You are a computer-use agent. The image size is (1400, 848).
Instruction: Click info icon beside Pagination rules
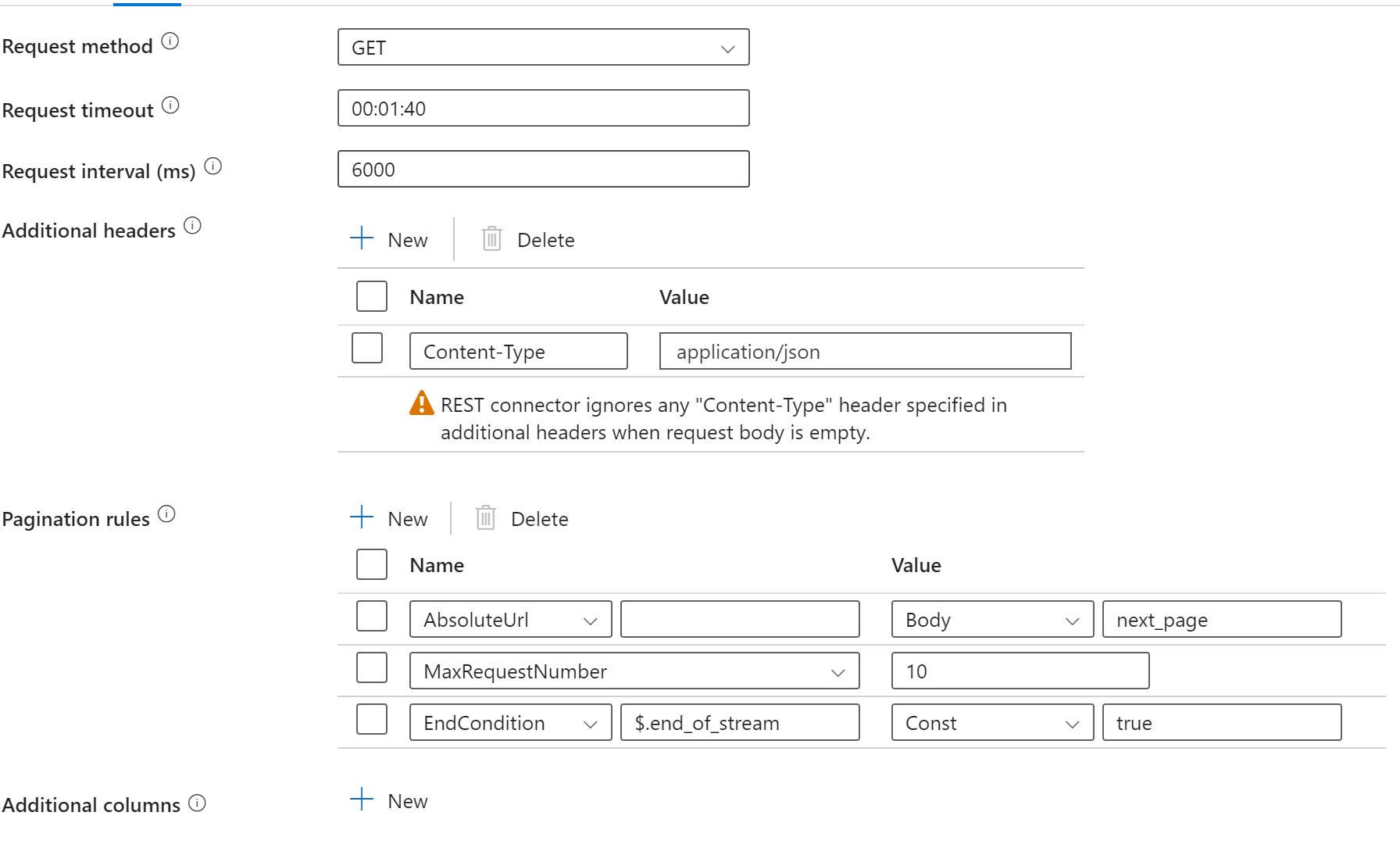(166, 514)
